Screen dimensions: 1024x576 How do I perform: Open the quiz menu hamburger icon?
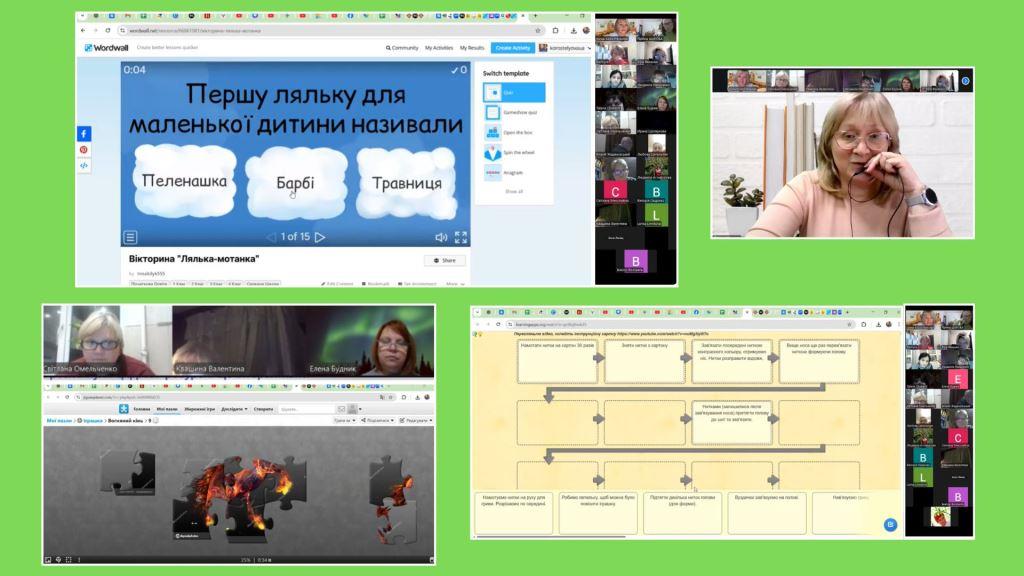pyautogui.click(x=130, y=237)
